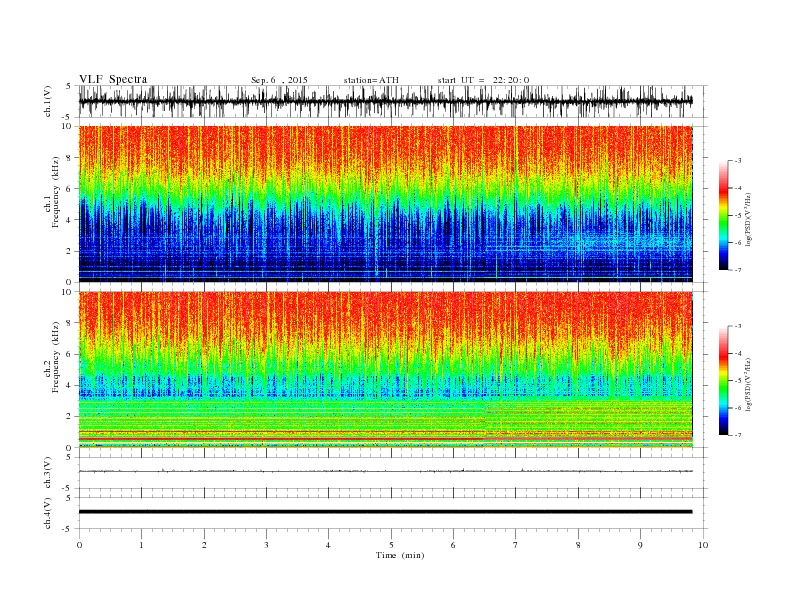Click the time-axis tick label "6"

(453, 545)
